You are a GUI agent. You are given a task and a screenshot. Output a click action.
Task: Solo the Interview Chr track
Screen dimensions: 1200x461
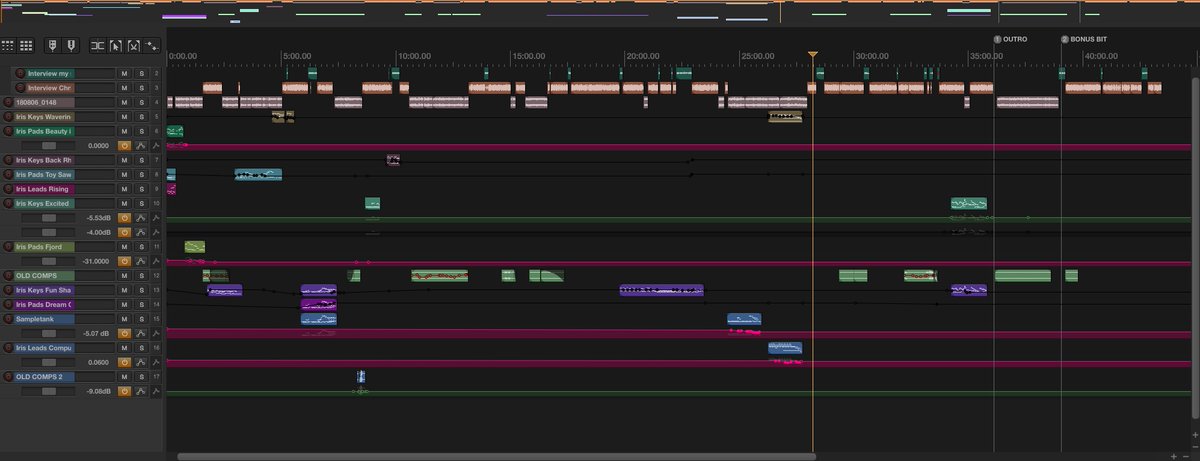point(141,88)
